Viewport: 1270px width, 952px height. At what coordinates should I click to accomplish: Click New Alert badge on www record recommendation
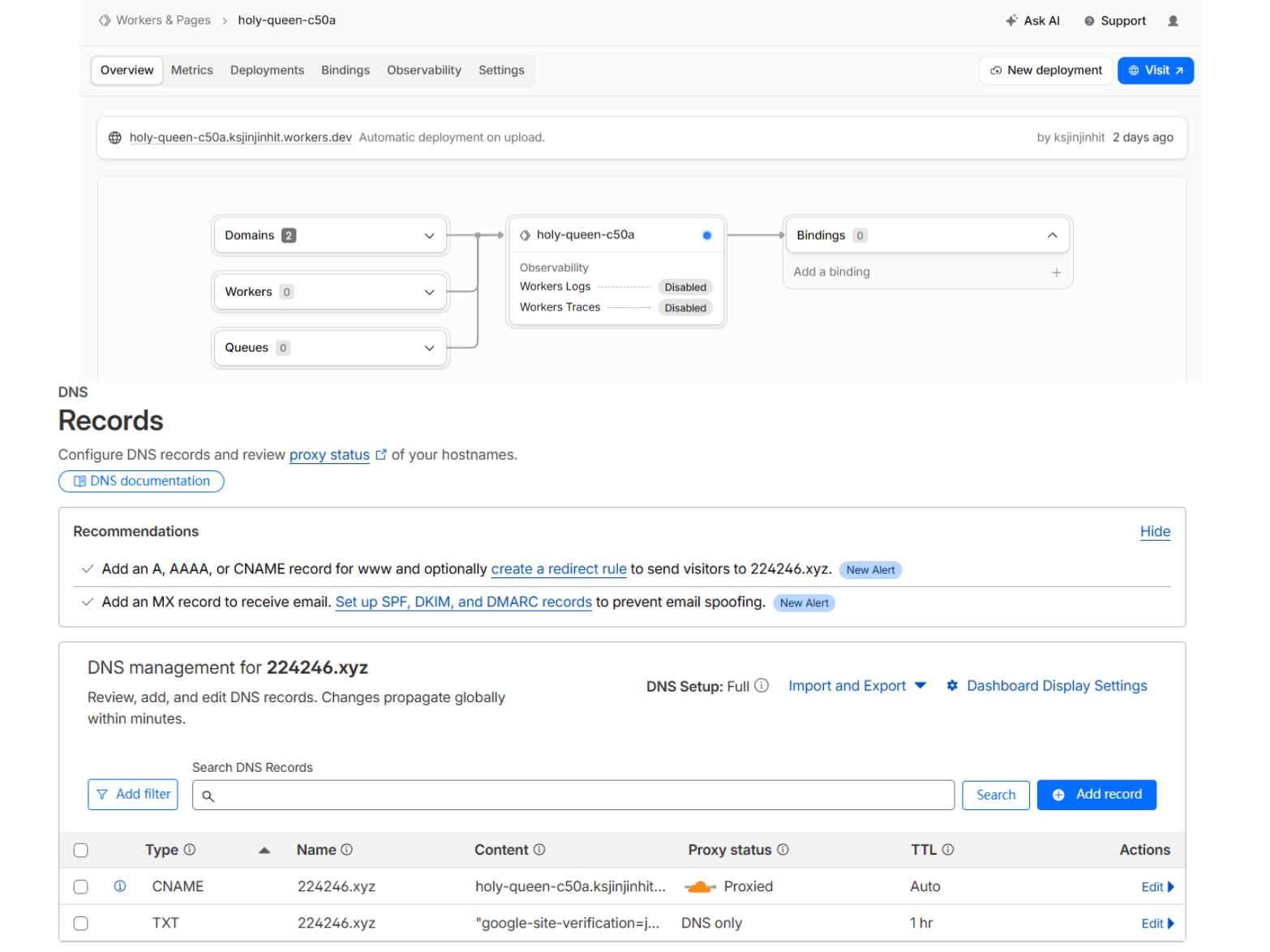[x=870, y=570]
